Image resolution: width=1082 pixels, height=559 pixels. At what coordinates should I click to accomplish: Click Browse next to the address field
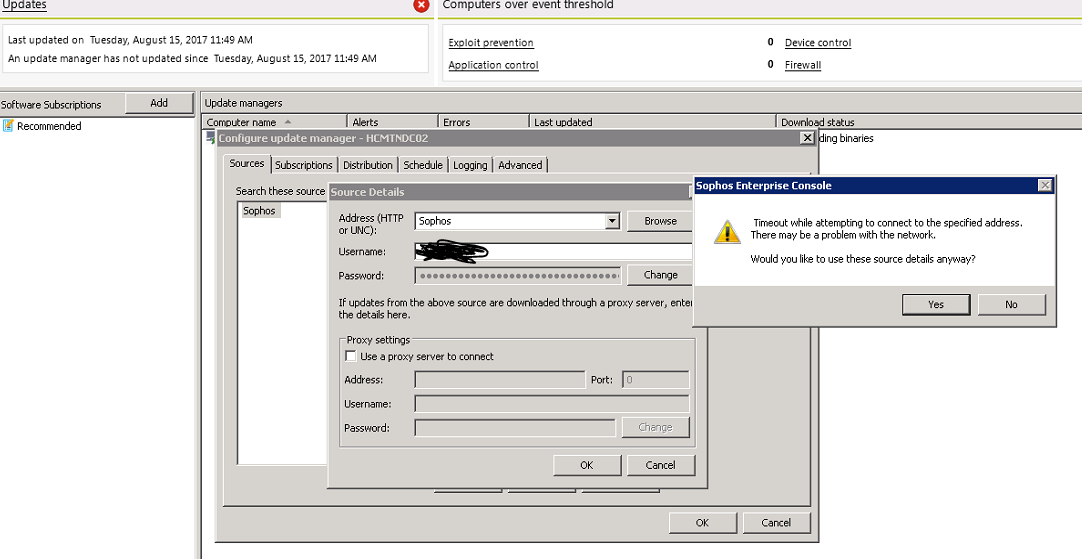tap(660, 221)
